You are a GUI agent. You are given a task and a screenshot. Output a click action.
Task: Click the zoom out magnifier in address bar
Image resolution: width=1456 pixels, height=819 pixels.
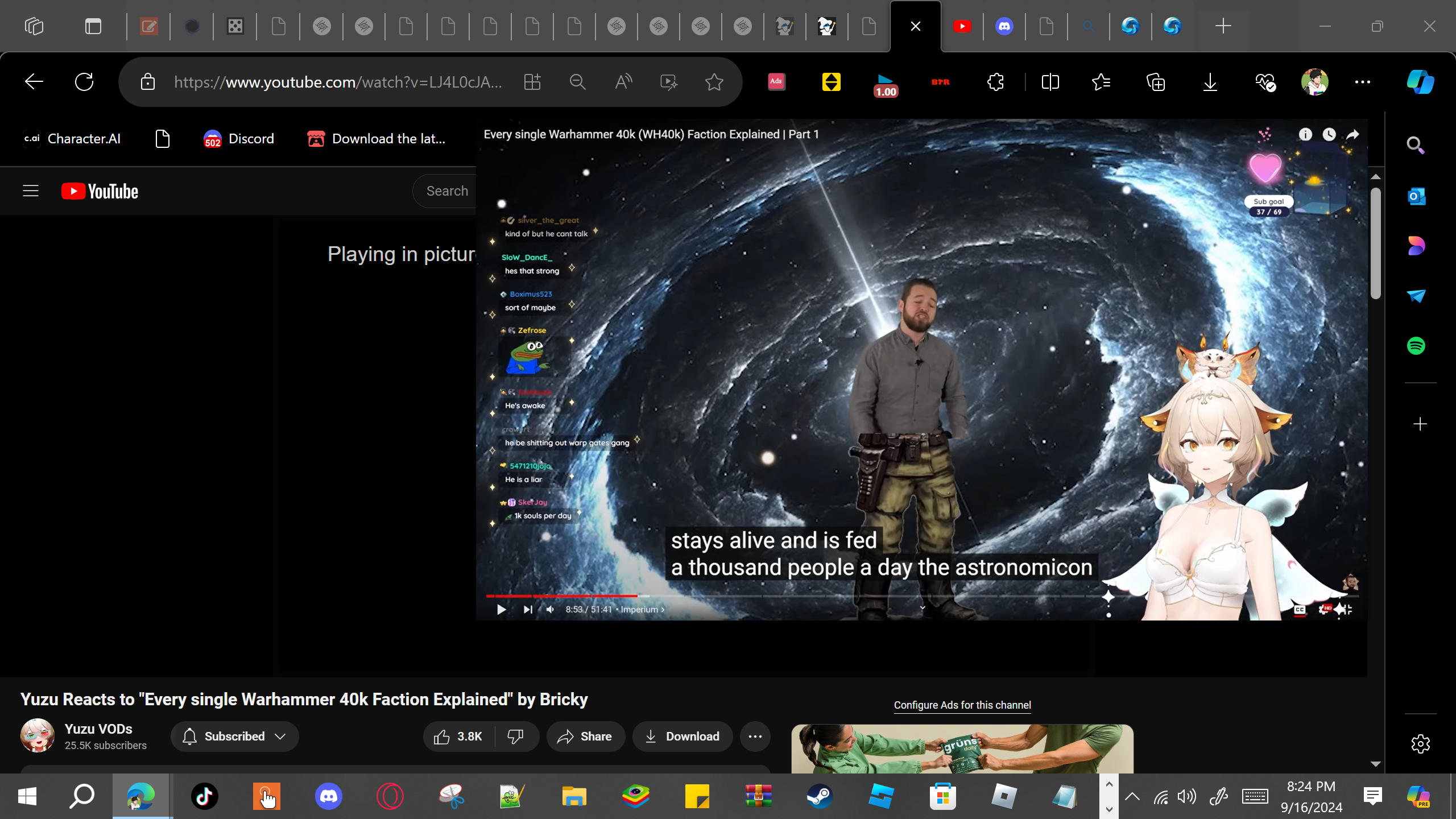click(577, 82)
